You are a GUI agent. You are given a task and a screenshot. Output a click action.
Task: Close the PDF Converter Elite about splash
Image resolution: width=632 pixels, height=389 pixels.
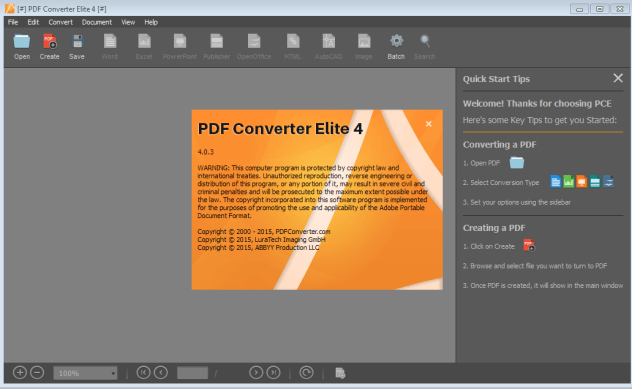point(429,124)
